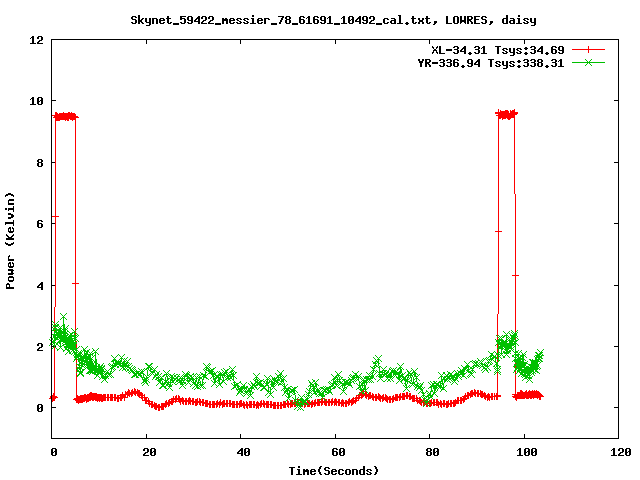
Task: Click the x-axis tick label 120
Action: [621, 452]
